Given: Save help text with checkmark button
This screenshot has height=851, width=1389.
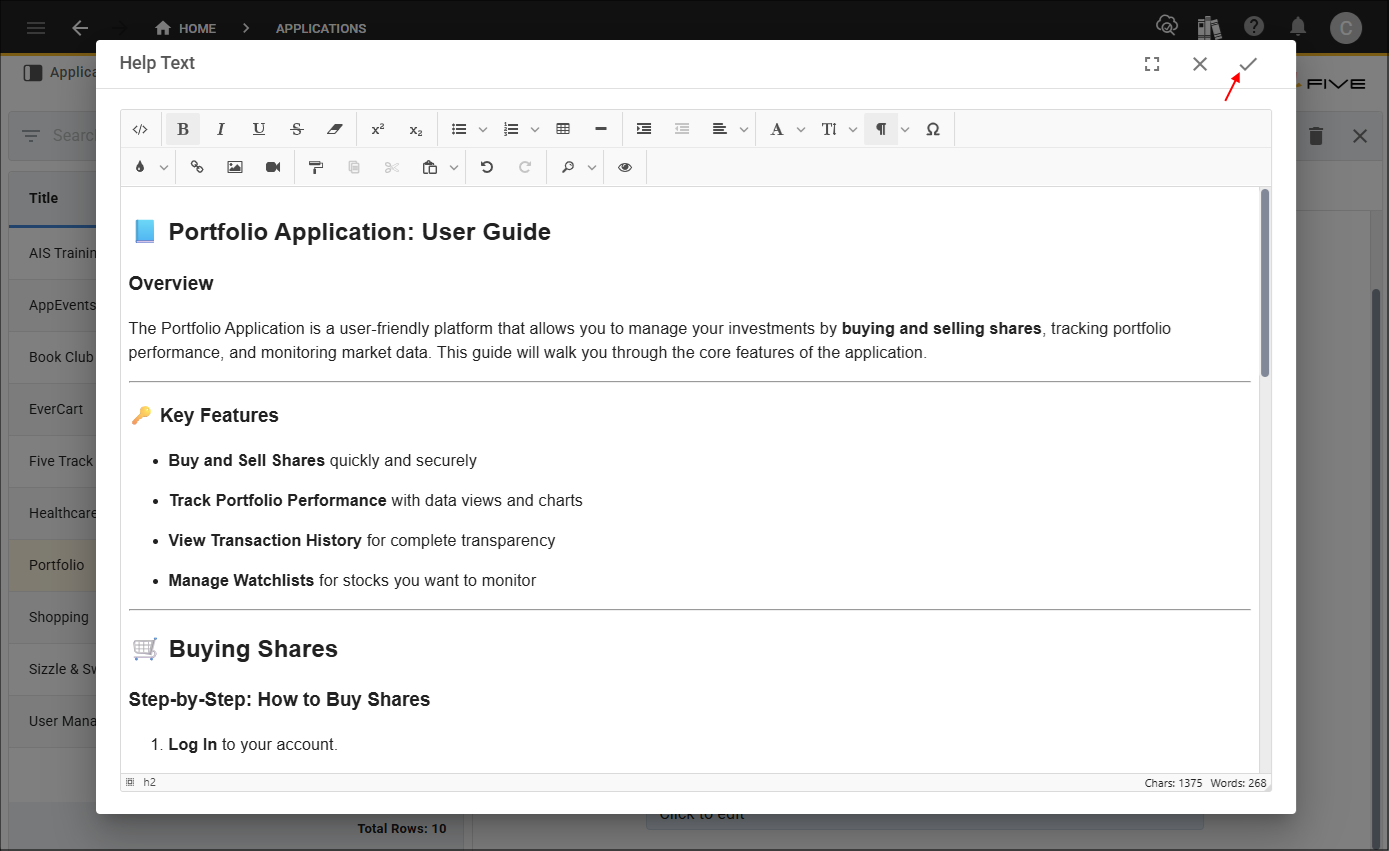Looking at the screenshot, I should pyautogui.click(x=1248, y=64).
